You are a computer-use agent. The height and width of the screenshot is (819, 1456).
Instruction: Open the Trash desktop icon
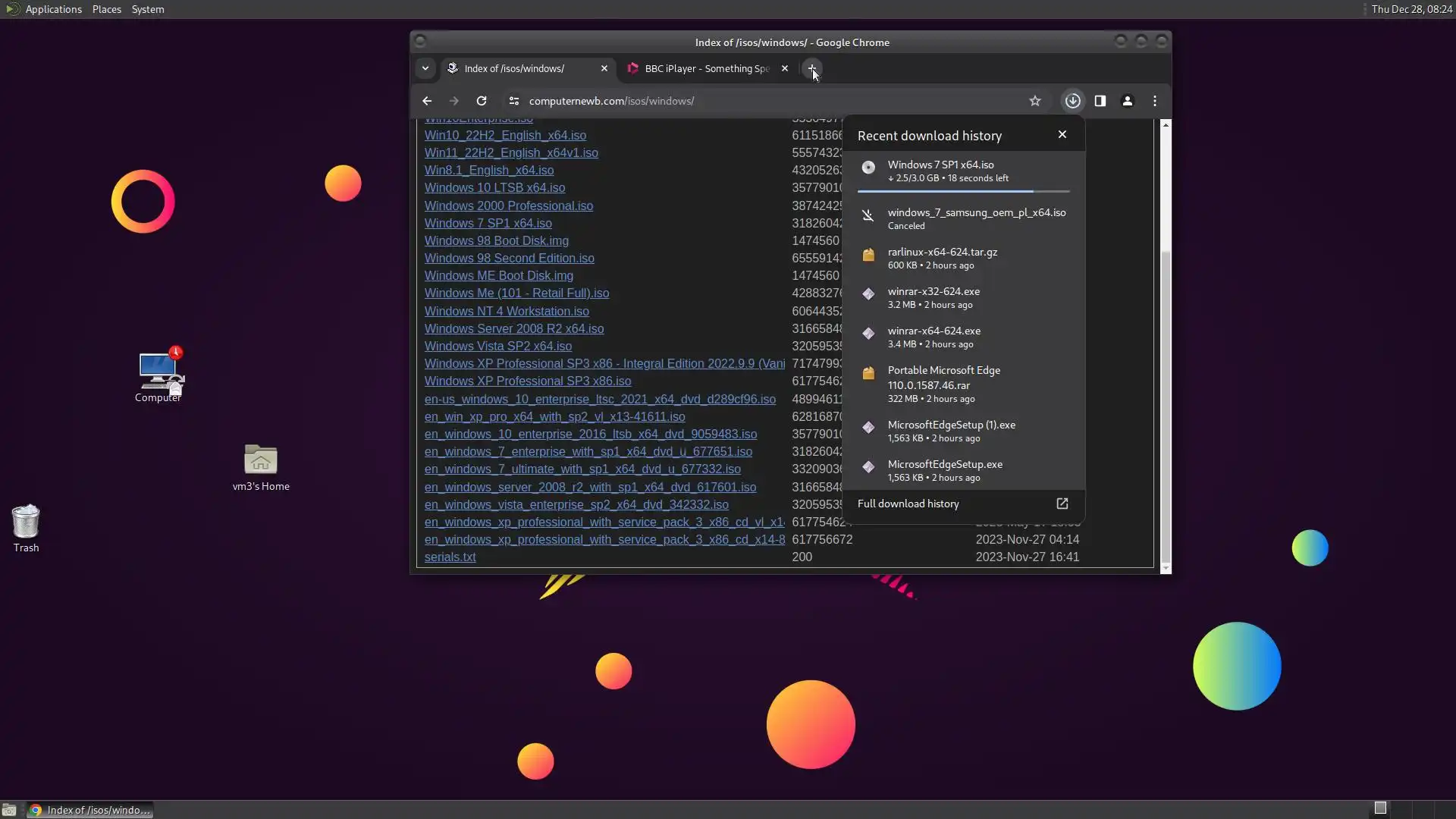click(26, 522)
